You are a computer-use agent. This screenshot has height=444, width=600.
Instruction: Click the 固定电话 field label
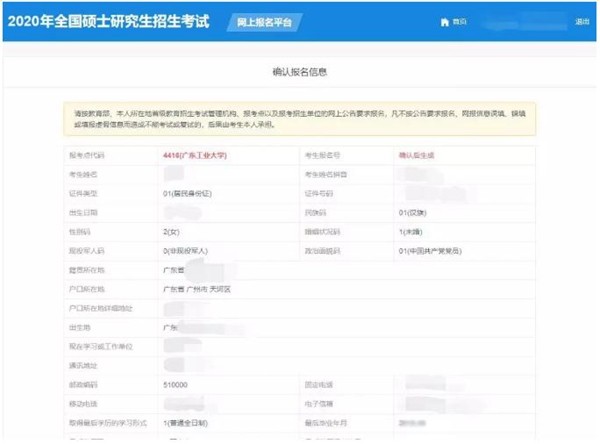point(319,385)
